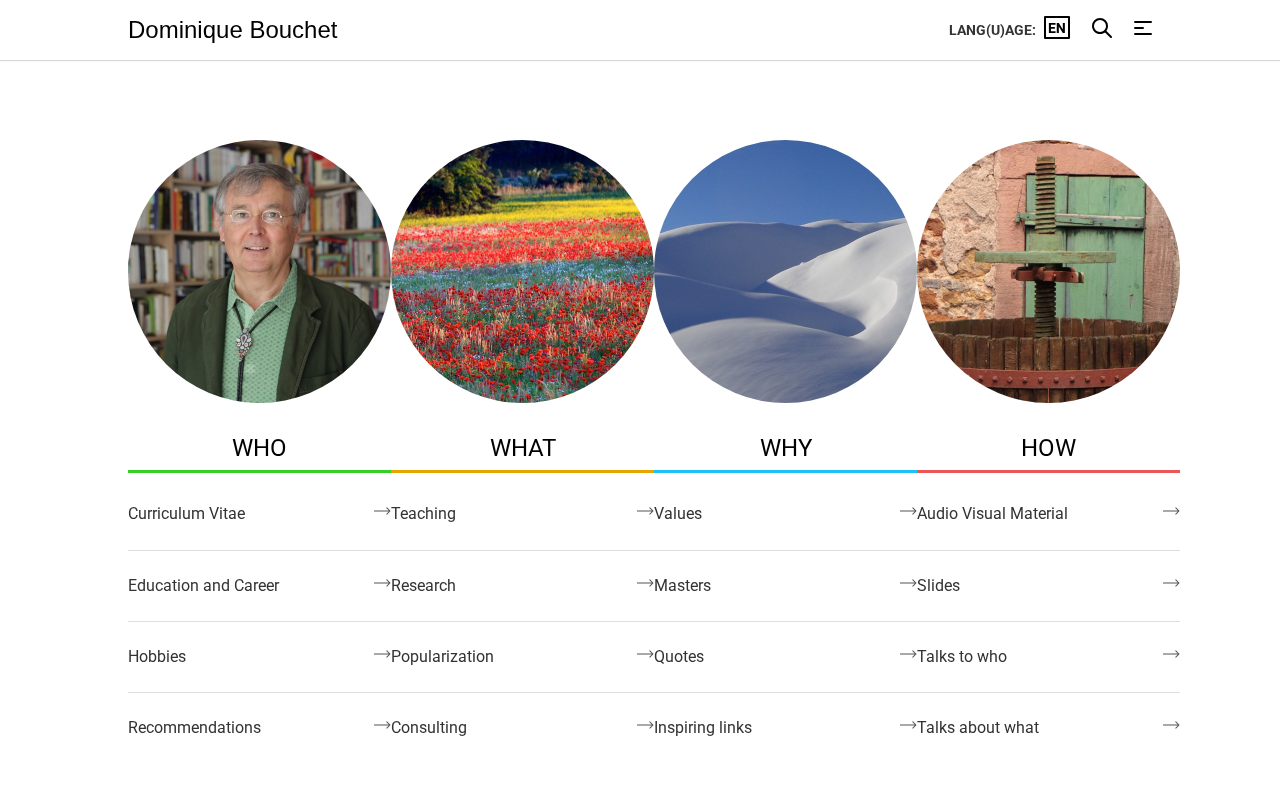Open the search magnifier icon

[x=1102, y=28]
